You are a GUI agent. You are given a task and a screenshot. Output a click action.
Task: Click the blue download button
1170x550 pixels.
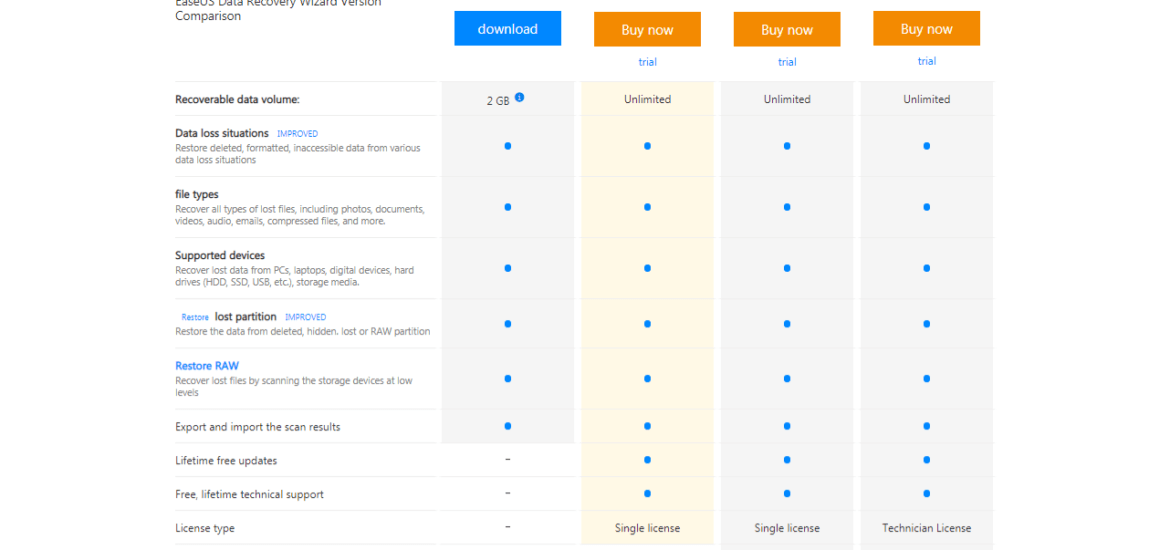coord(507,28)
